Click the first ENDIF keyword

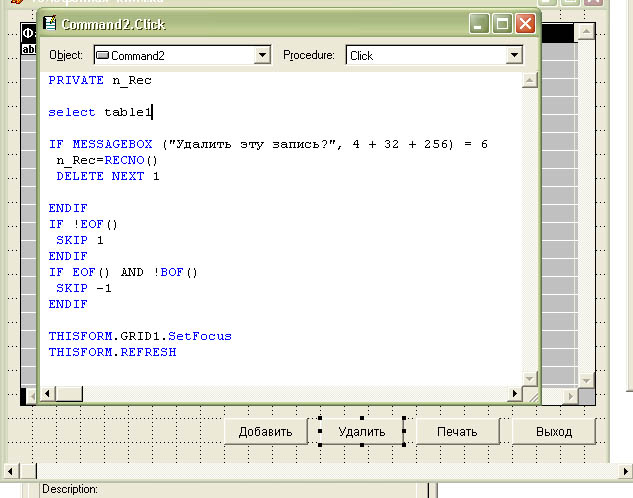click(68, 208)
